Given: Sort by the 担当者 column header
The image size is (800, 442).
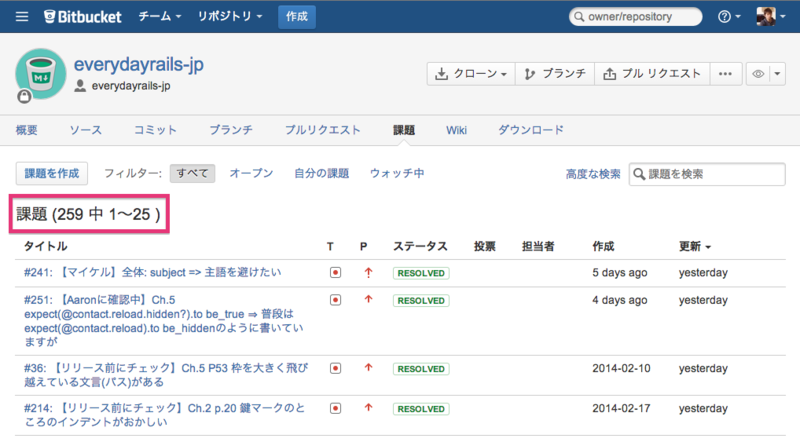Looking at the screenshot, I should tap(538, 247).
